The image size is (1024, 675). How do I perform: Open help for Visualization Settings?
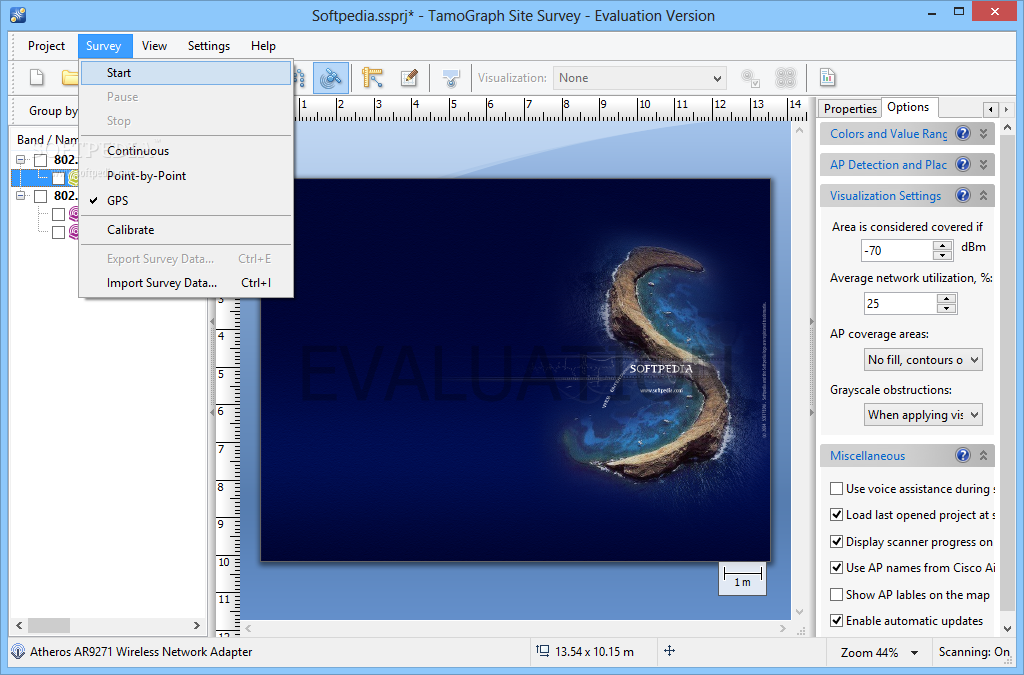pos(963,195)
